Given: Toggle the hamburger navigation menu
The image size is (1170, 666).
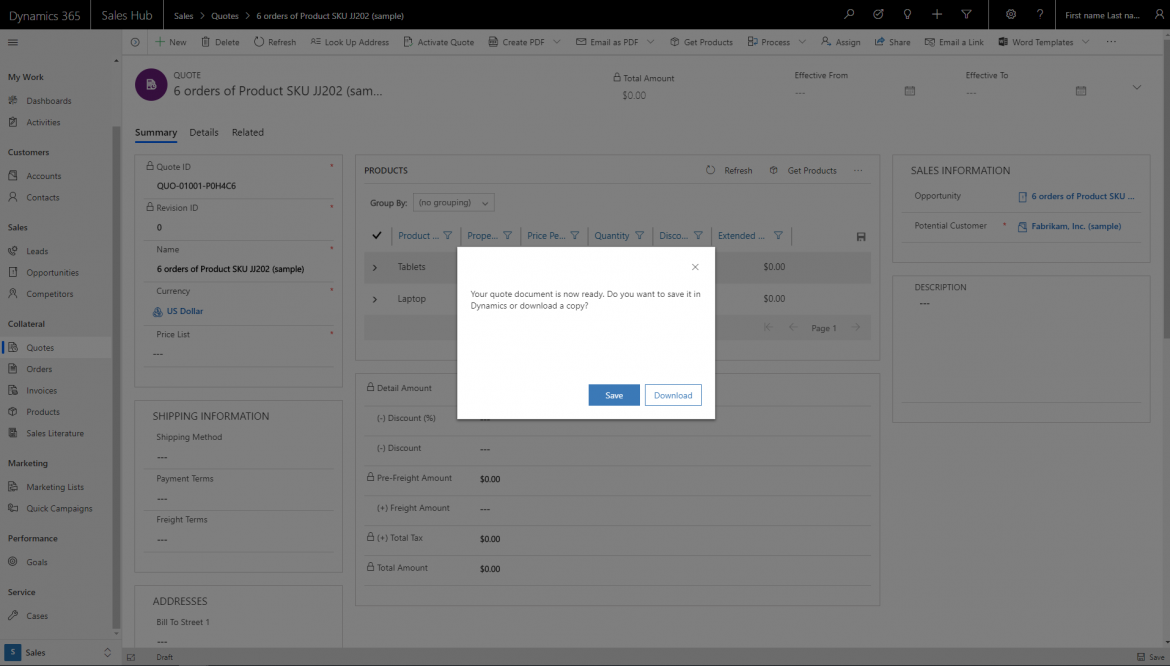Looking at the screenshot, I should 13,43.
